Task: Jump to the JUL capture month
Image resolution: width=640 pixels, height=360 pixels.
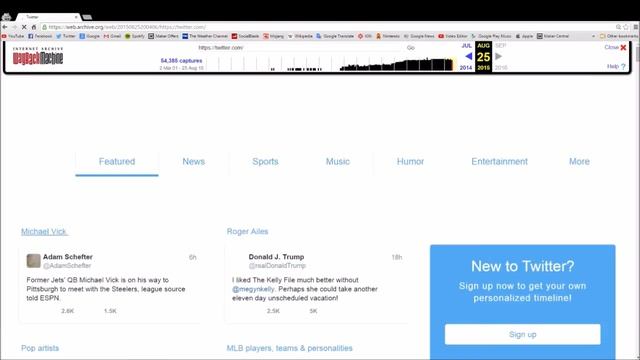Action: click(x=467, y=46)
